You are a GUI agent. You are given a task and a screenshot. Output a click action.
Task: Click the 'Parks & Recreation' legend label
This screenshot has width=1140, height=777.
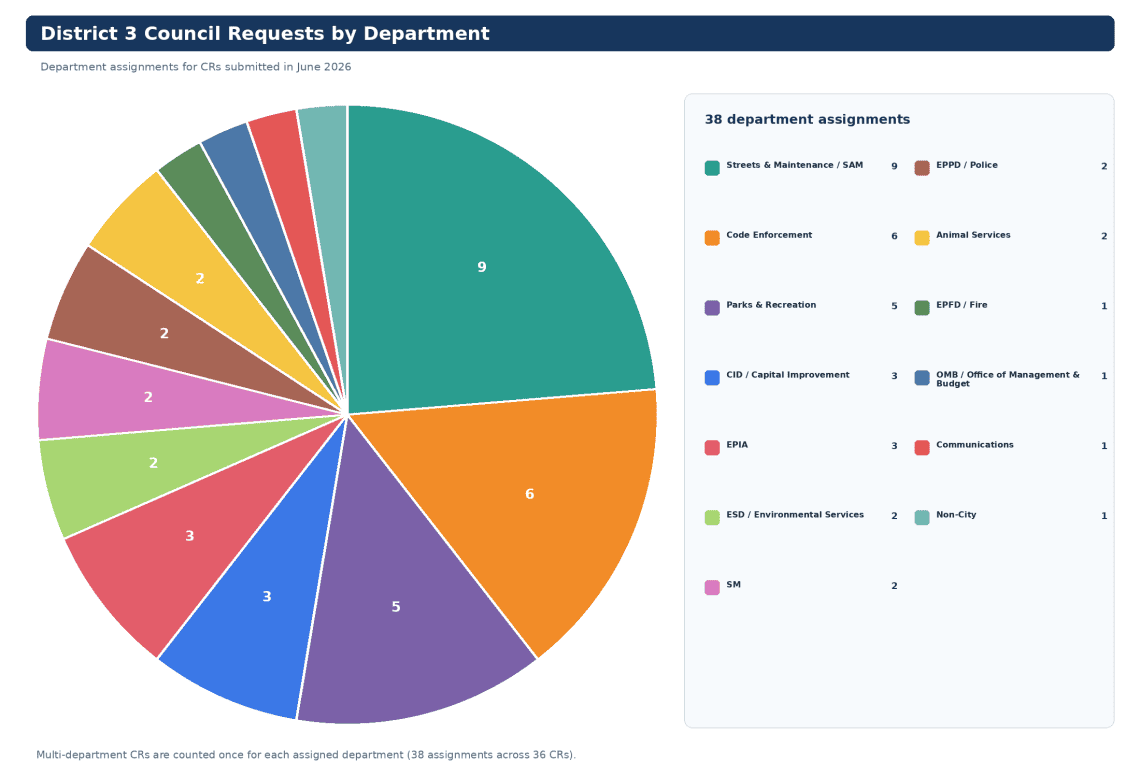point(771,305)
